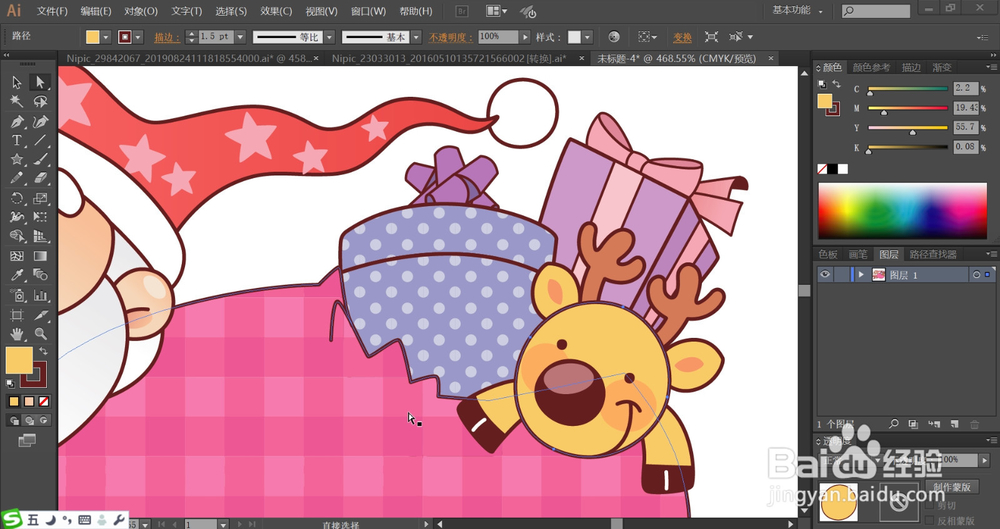This screenshot has height=529, width=1000.
Task: Select the Mesh tool
Action: click(17, 256)
